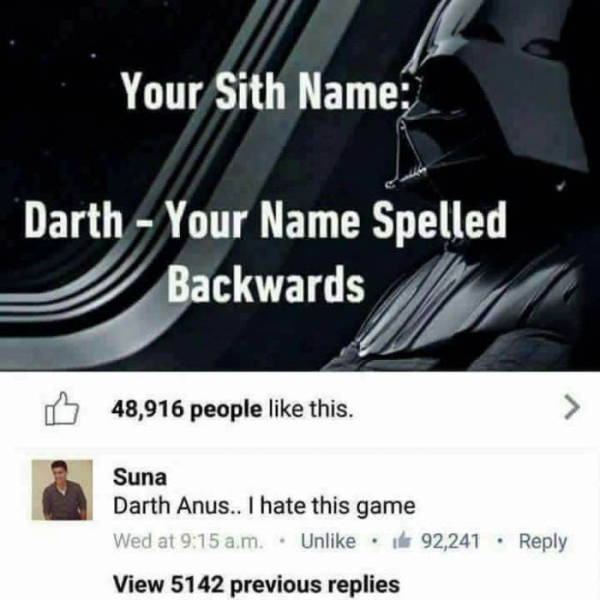Click the 'Darth – Your Name Spelled' caption line

(x=266, y=221)
